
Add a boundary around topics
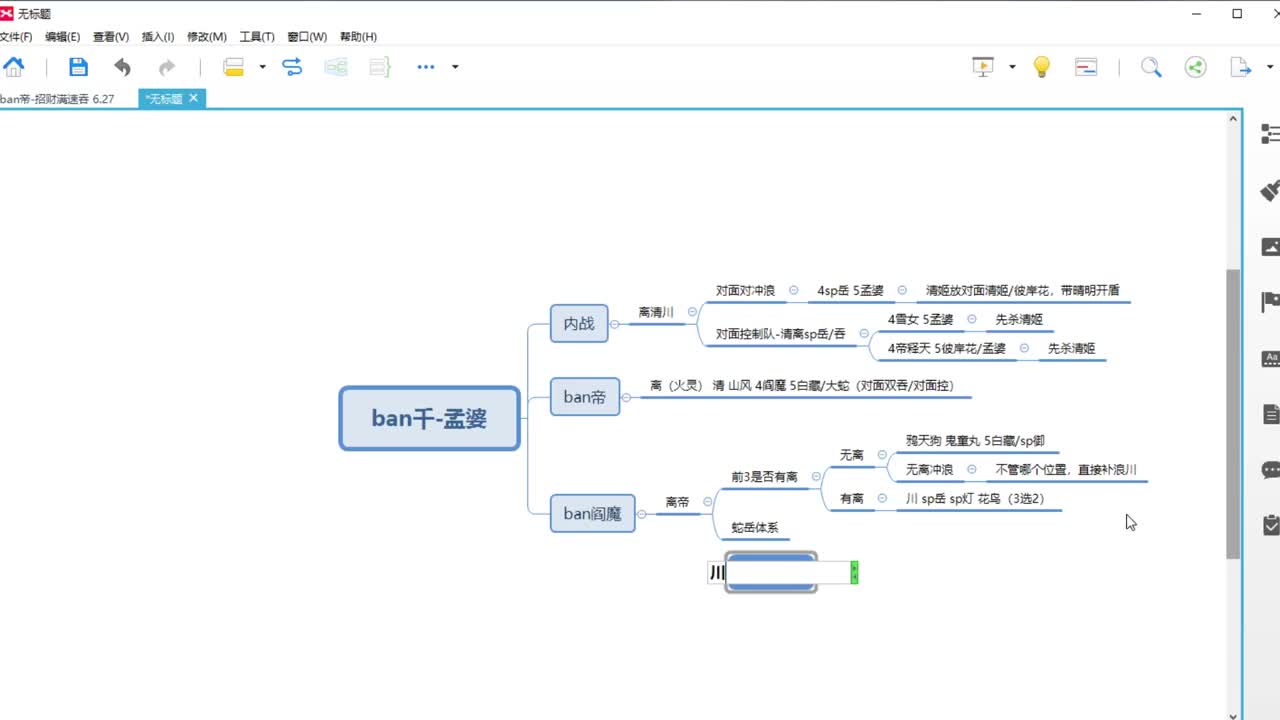tap(336, 67)
